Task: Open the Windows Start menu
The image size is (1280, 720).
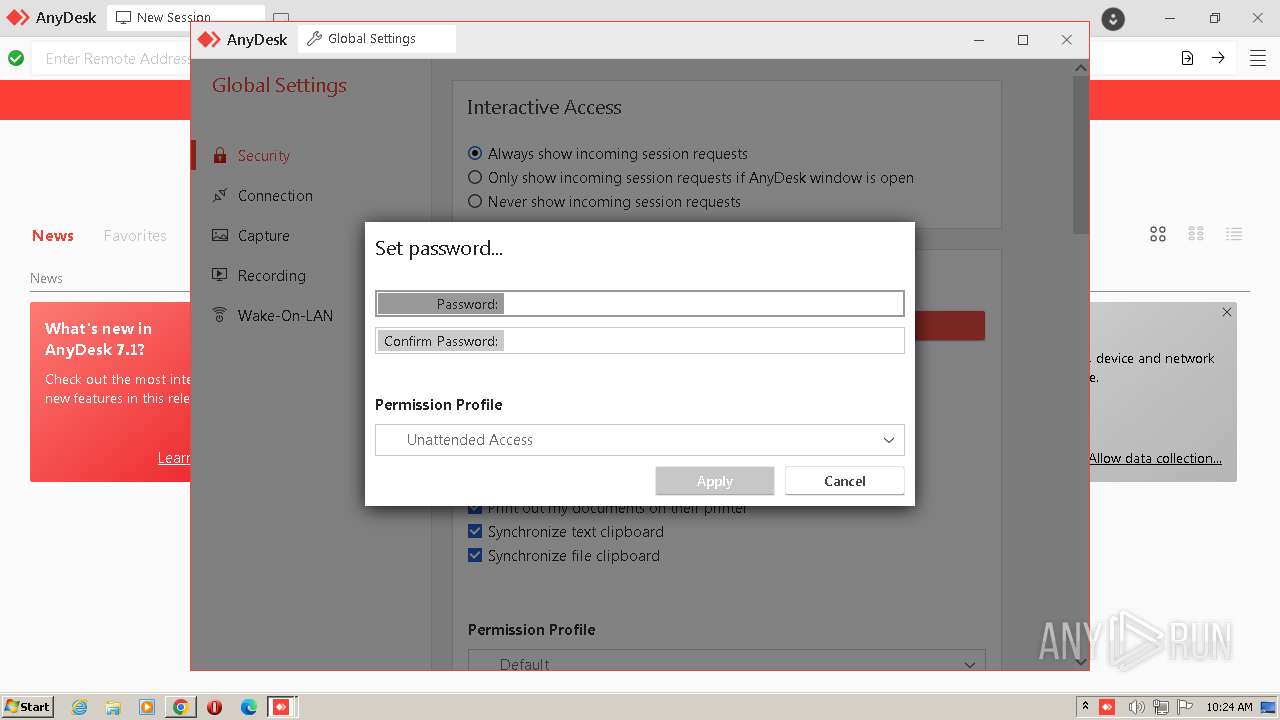Action: point(28,706)
